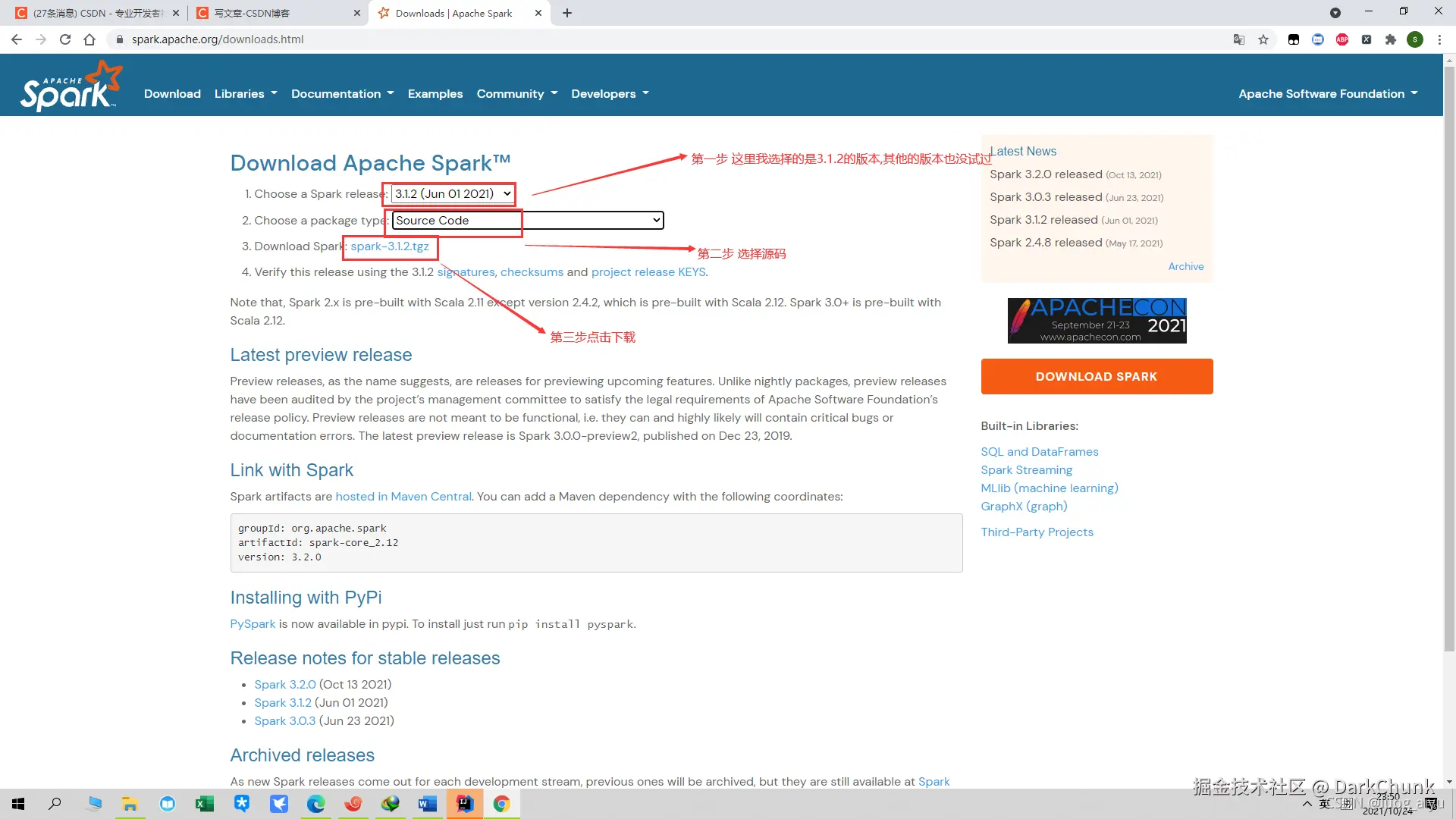1456x819 pixels.
Task: Open the new tab plus button
Action: coord(567,13)
